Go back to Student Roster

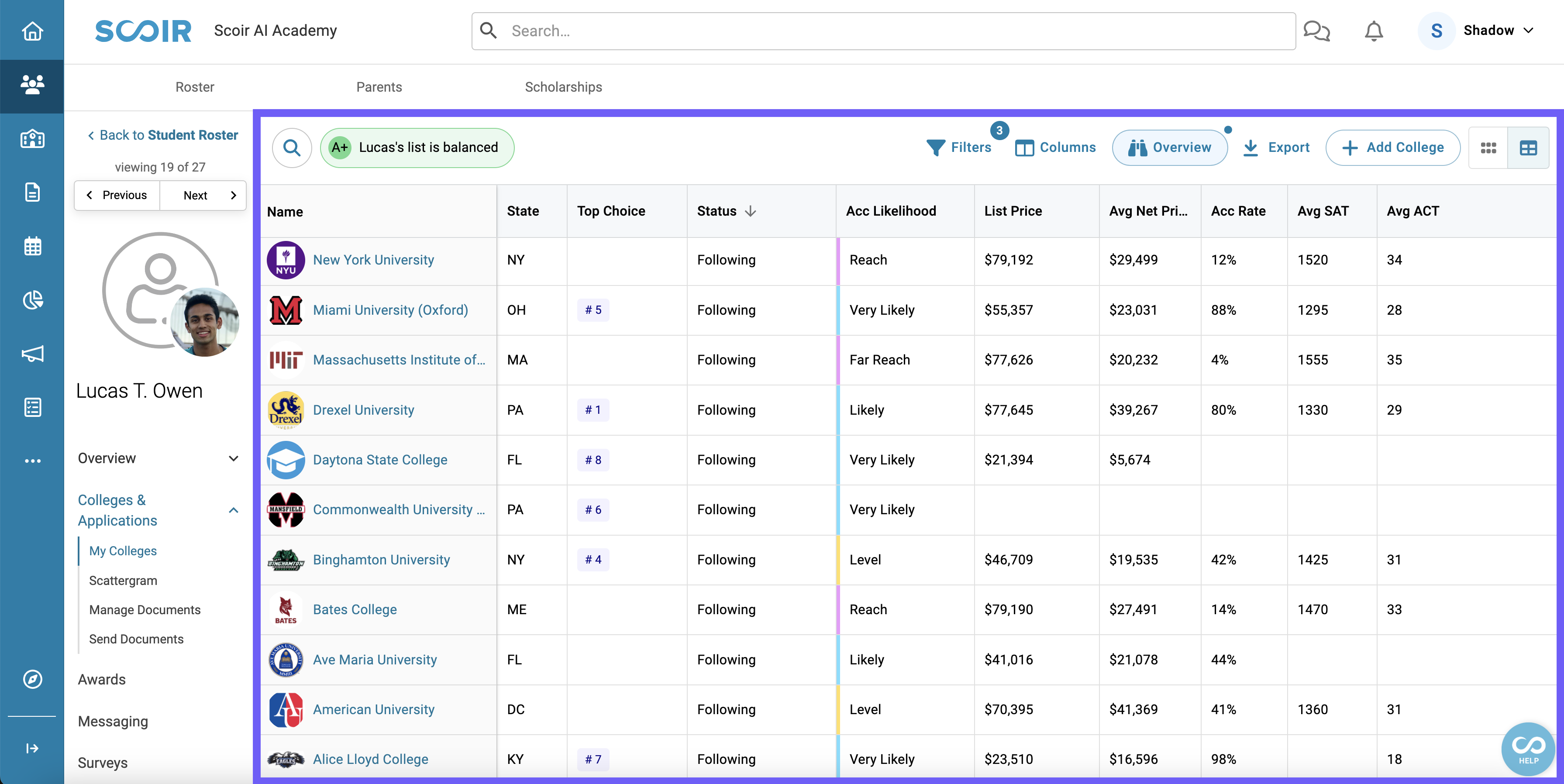[163, 135]
